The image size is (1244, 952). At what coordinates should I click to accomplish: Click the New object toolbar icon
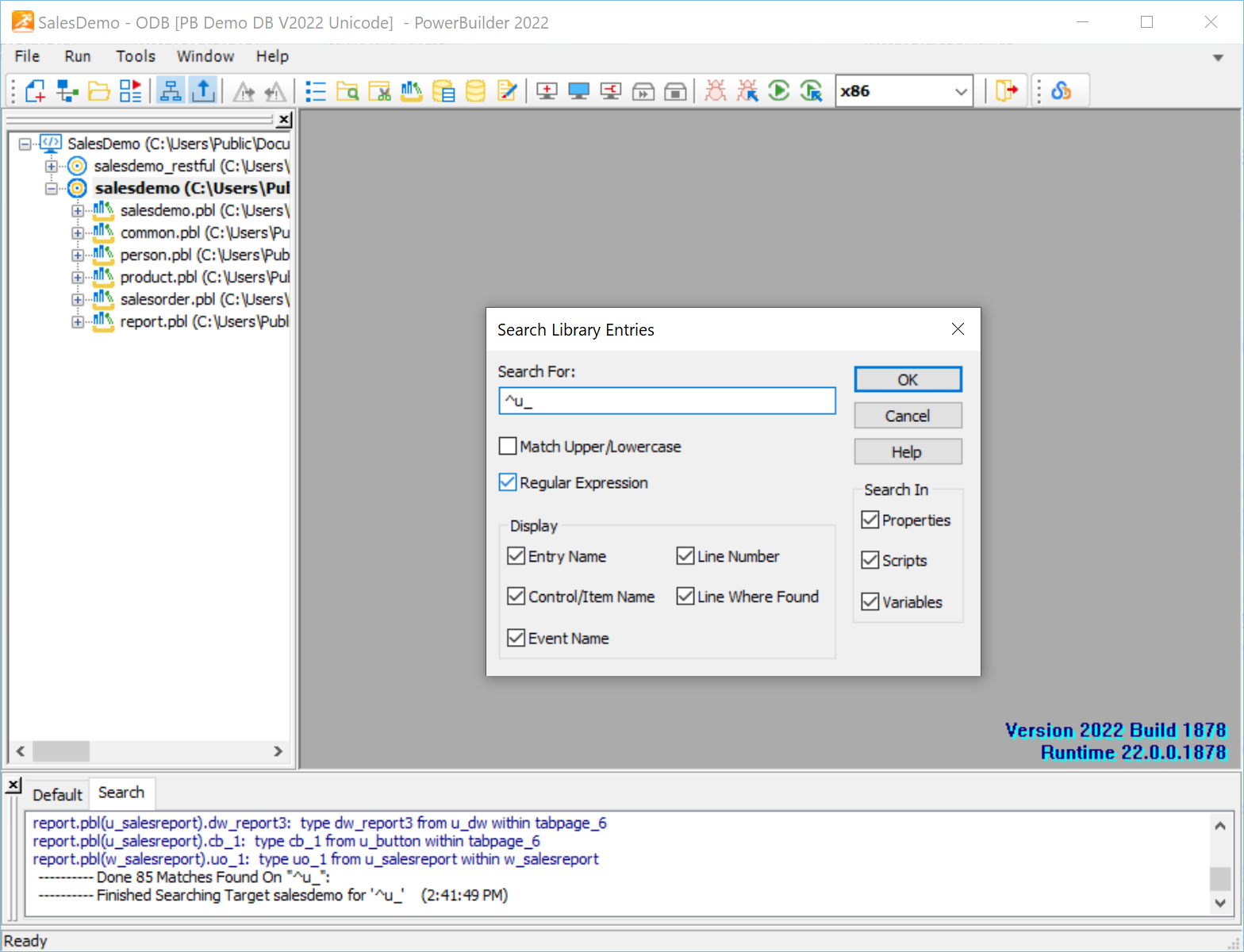[35, 91]
